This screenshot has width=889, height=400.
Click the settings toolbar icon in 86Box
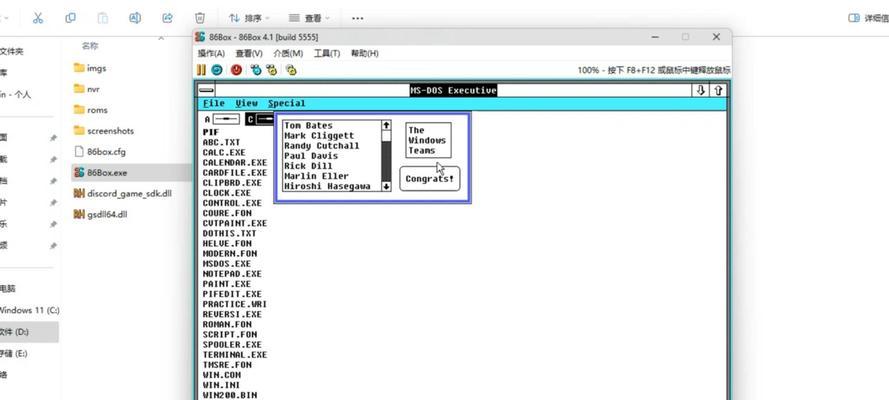click(x=291, y=70)
